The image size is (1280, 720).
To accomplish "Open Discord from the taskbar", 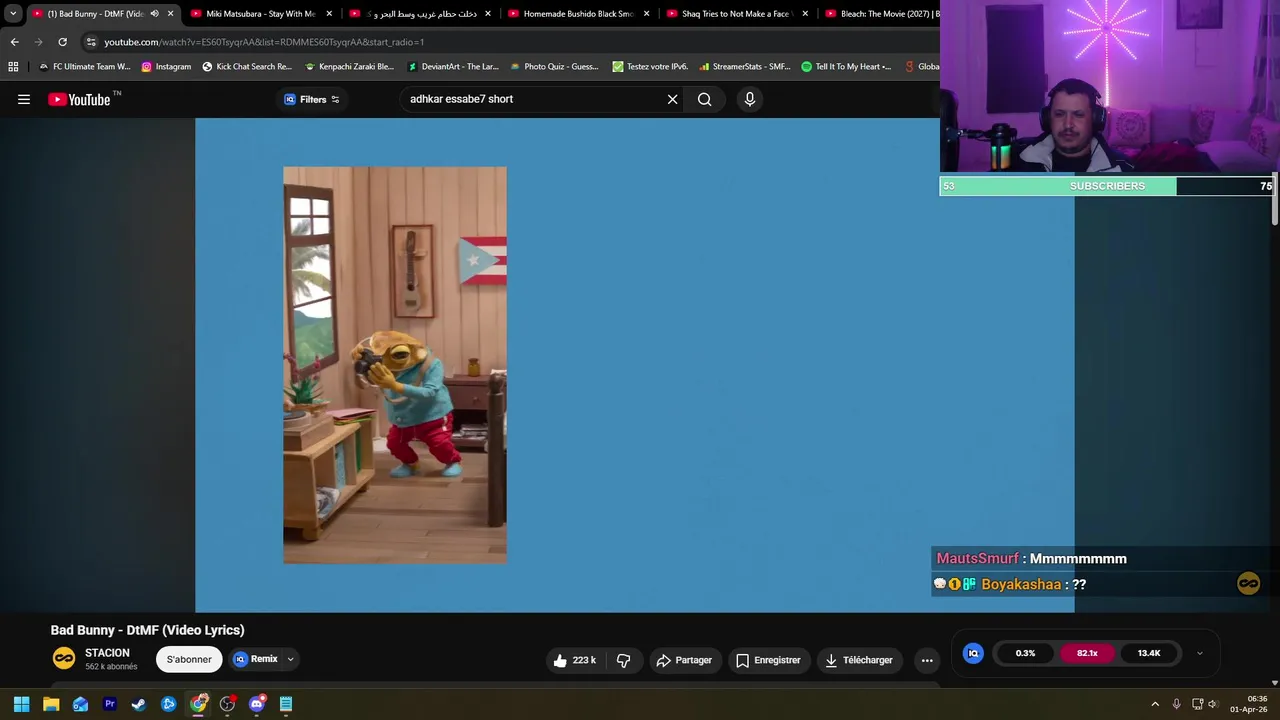I will tap(257, 704).
